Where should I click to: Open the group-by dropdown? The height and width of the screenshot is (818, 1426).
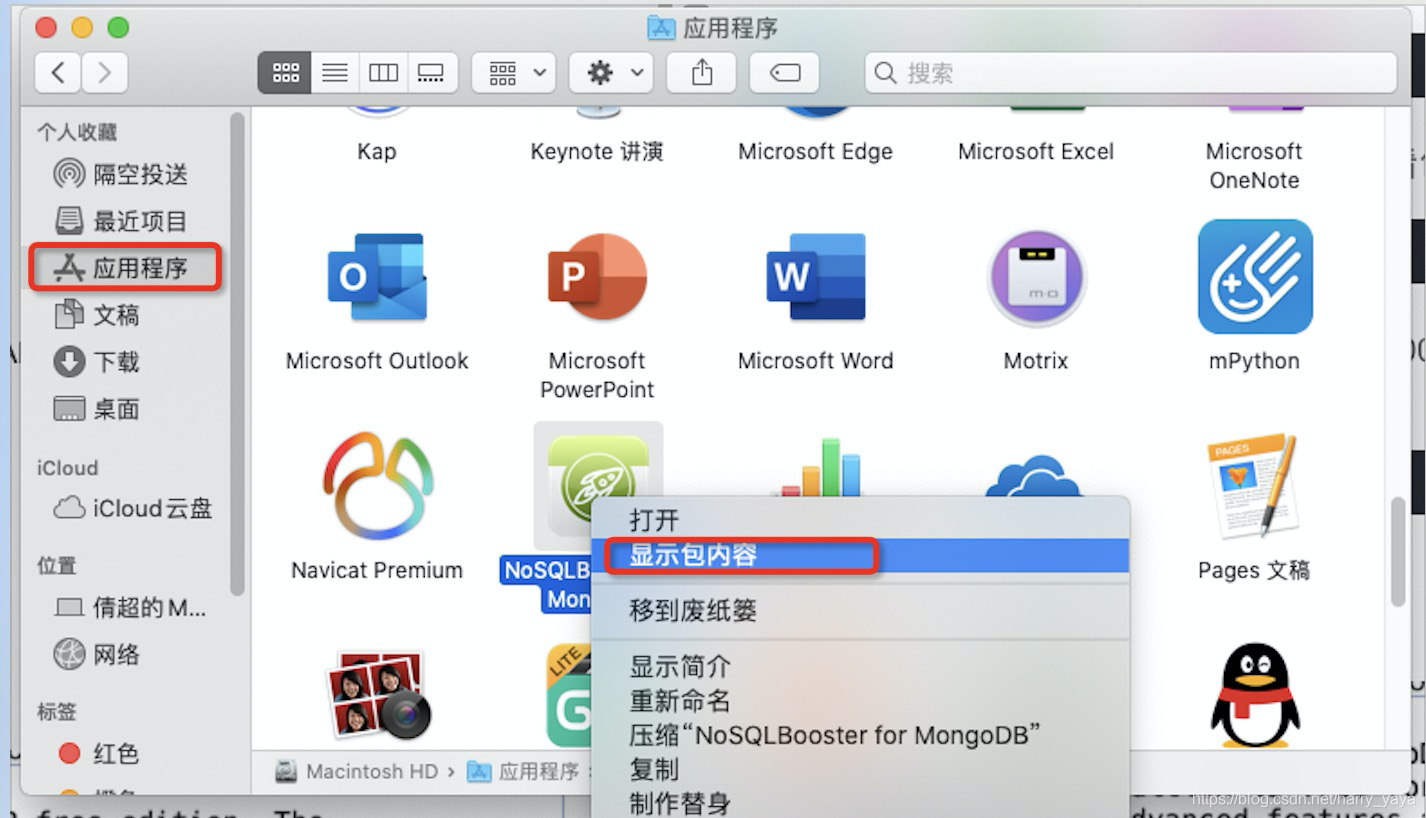pos(514,73)
